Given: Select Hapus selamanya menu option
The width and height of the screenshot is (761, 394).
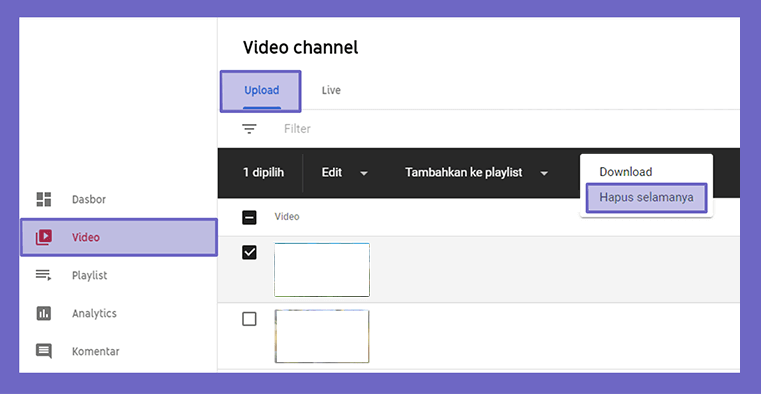Looking at the screenshot, I should click(646, 197).
